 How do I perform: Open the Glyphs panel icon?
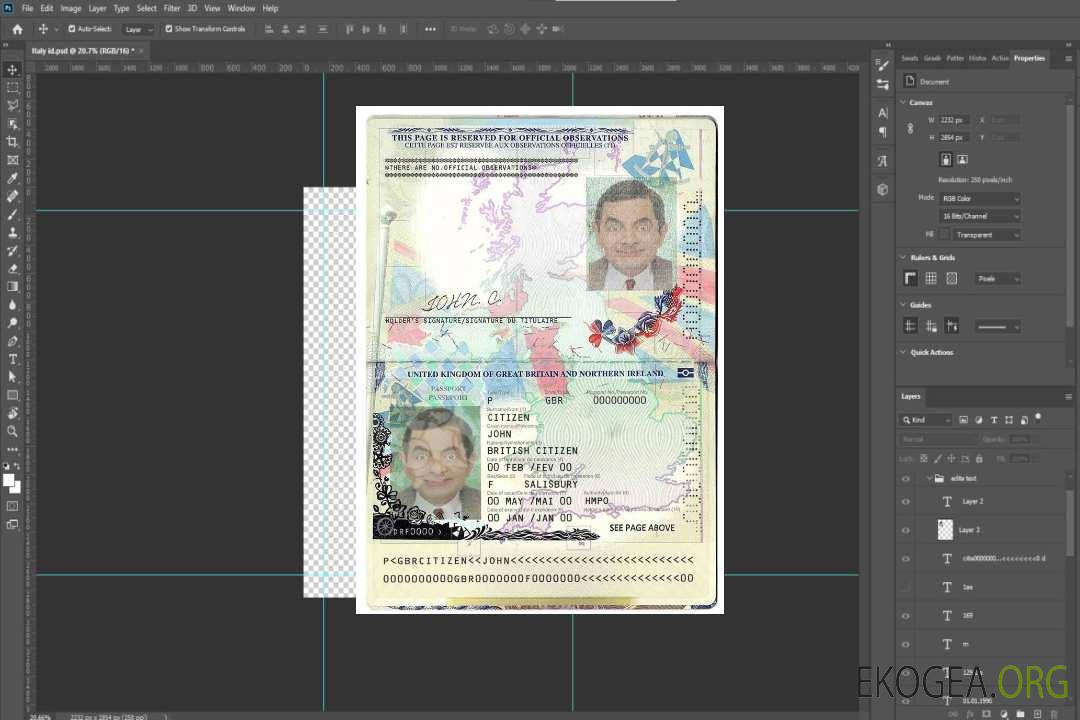pyautogui.click(x=883, y=161)
